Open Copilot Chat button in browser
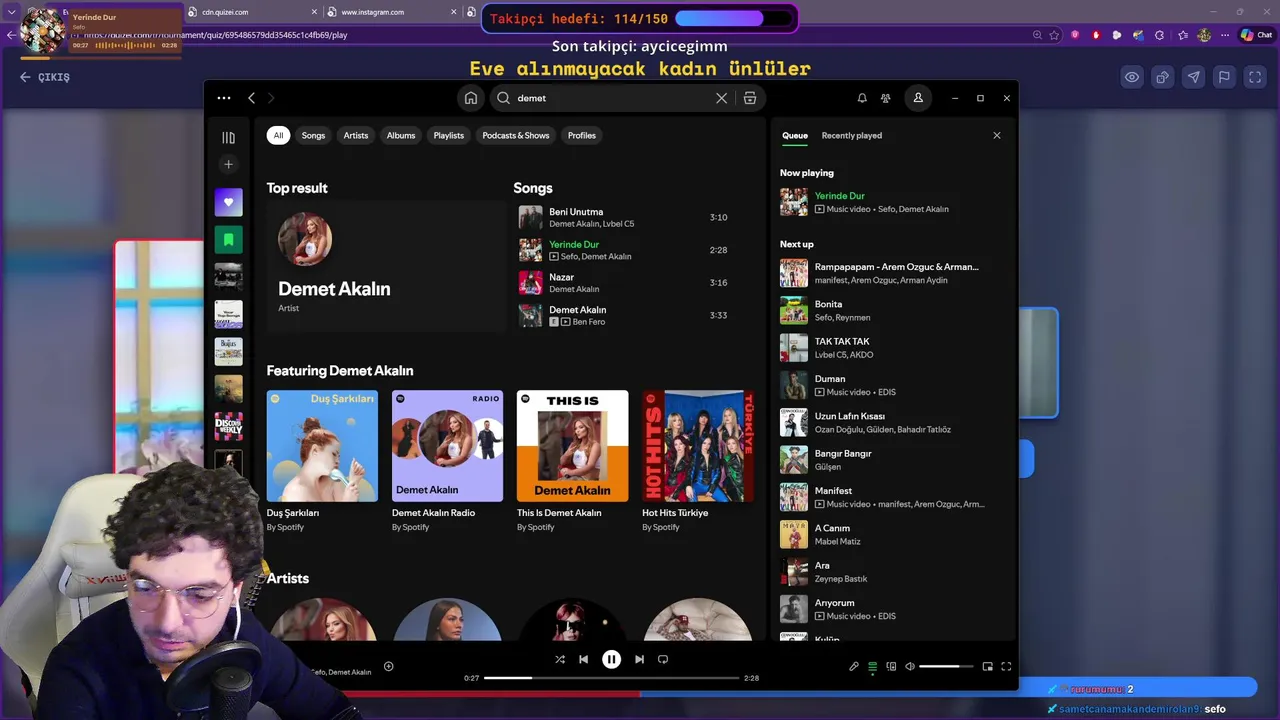 (1257, 35)
